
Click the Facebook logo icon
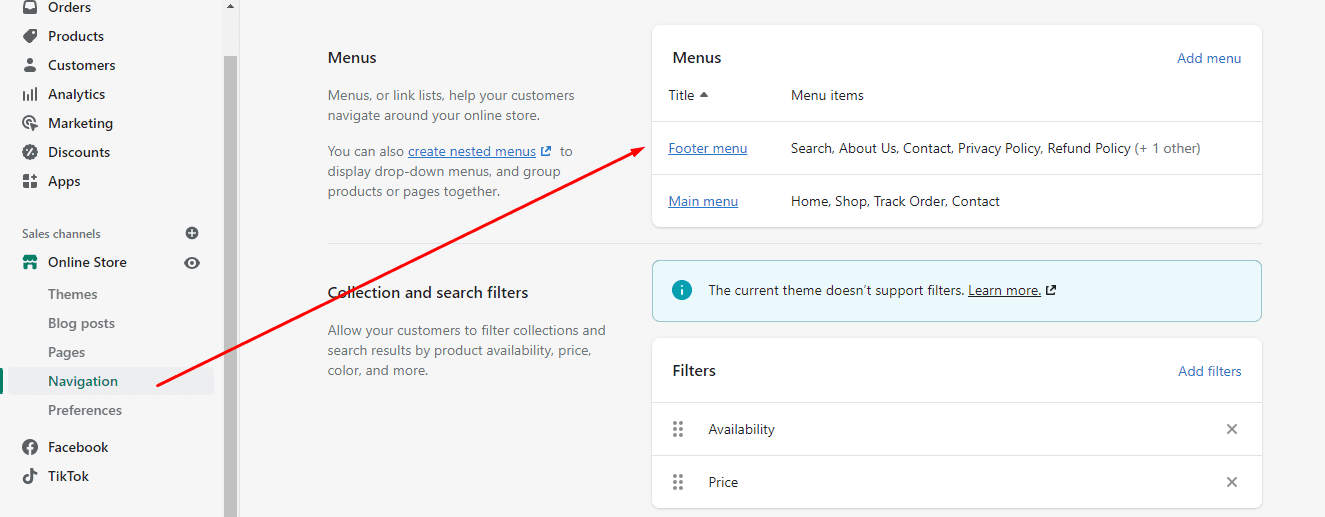tap(30, 447)
